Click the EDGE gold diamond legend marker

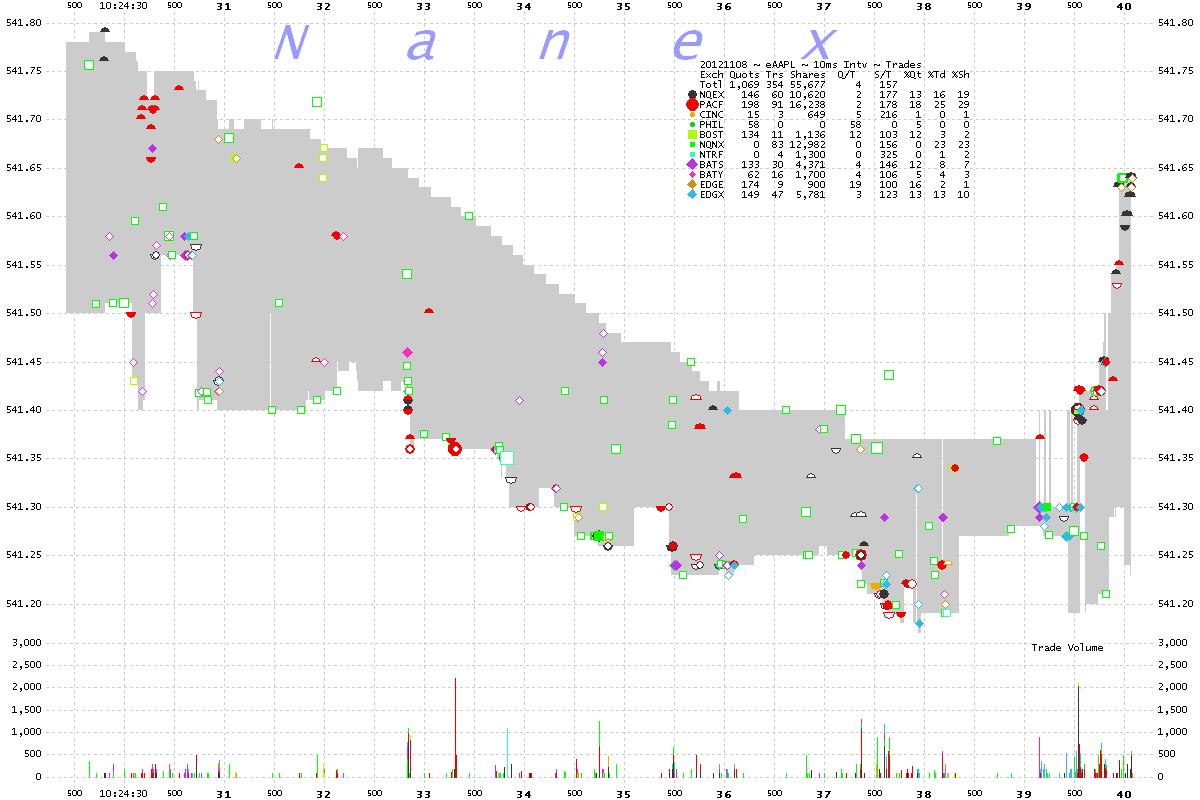click(x=691, y=184)
